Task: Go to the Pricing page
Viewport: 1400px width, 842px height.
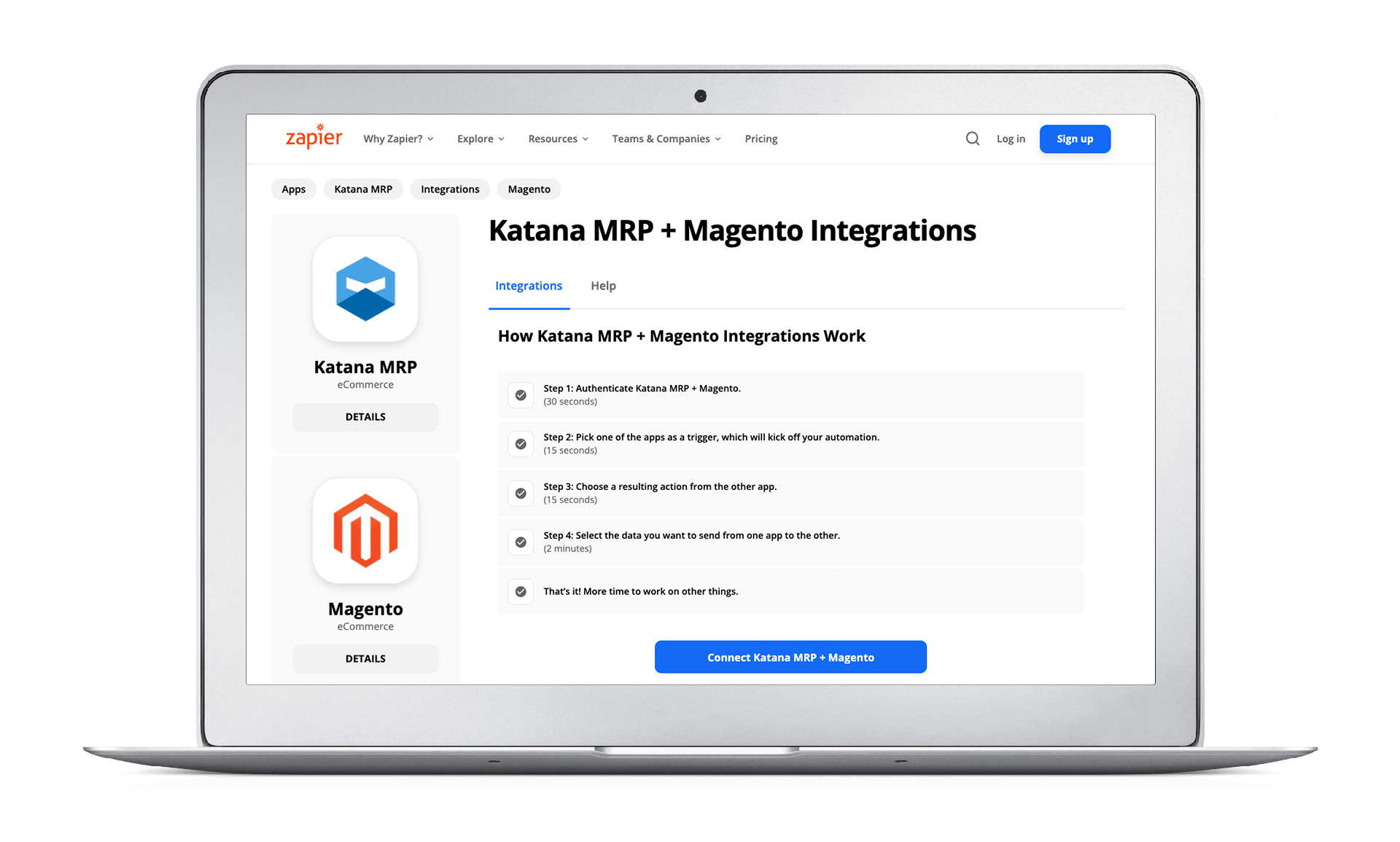Action: [761, 139]
